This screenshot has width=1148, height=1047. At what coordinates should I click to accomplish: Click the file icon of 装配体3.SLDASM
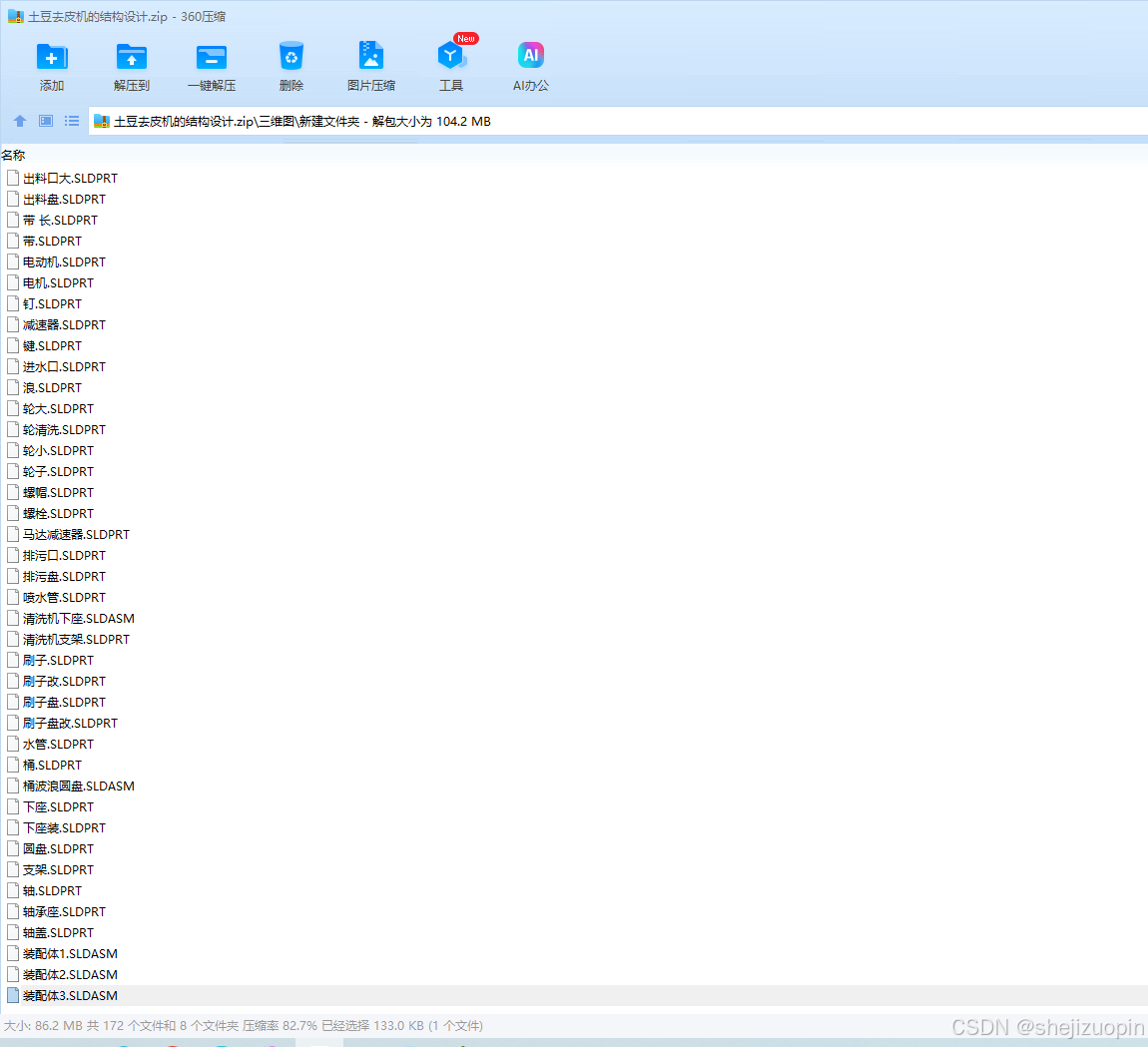point(12,996)
